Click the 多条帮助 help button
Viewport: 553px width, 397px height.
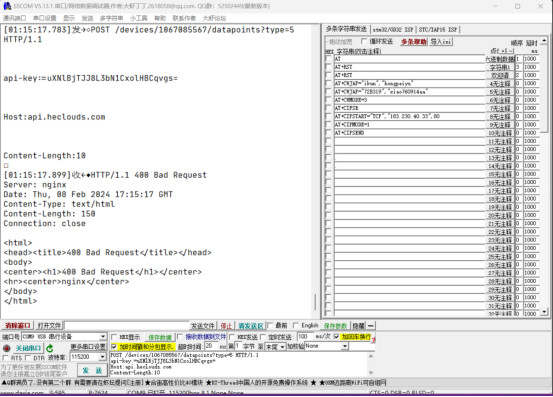pyautogui.click(x=413, y=42)
